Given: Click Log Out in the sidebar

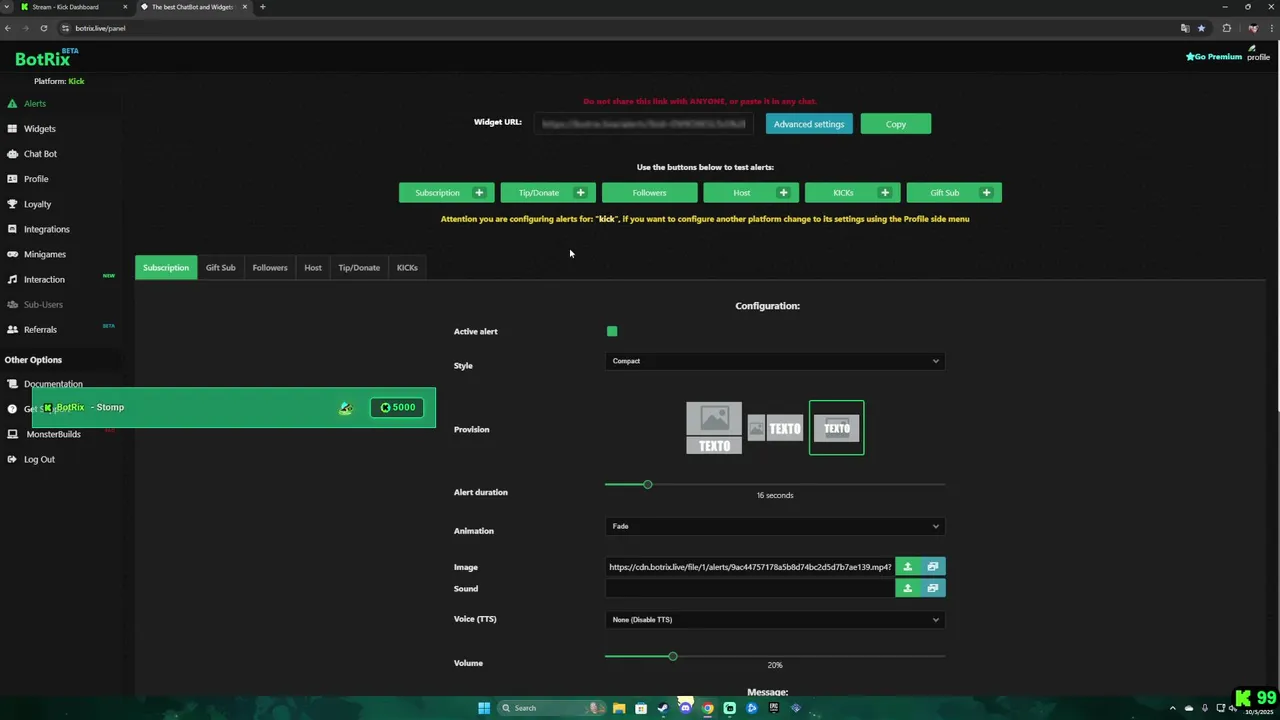Looking at the screenshot, I should (39, 459).
